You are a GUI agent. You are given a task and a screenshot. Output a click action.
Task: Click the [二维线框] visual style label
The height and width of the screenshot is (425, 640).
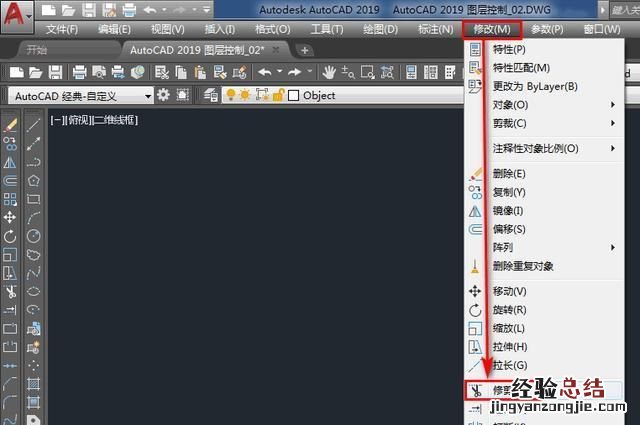(116, 120)
